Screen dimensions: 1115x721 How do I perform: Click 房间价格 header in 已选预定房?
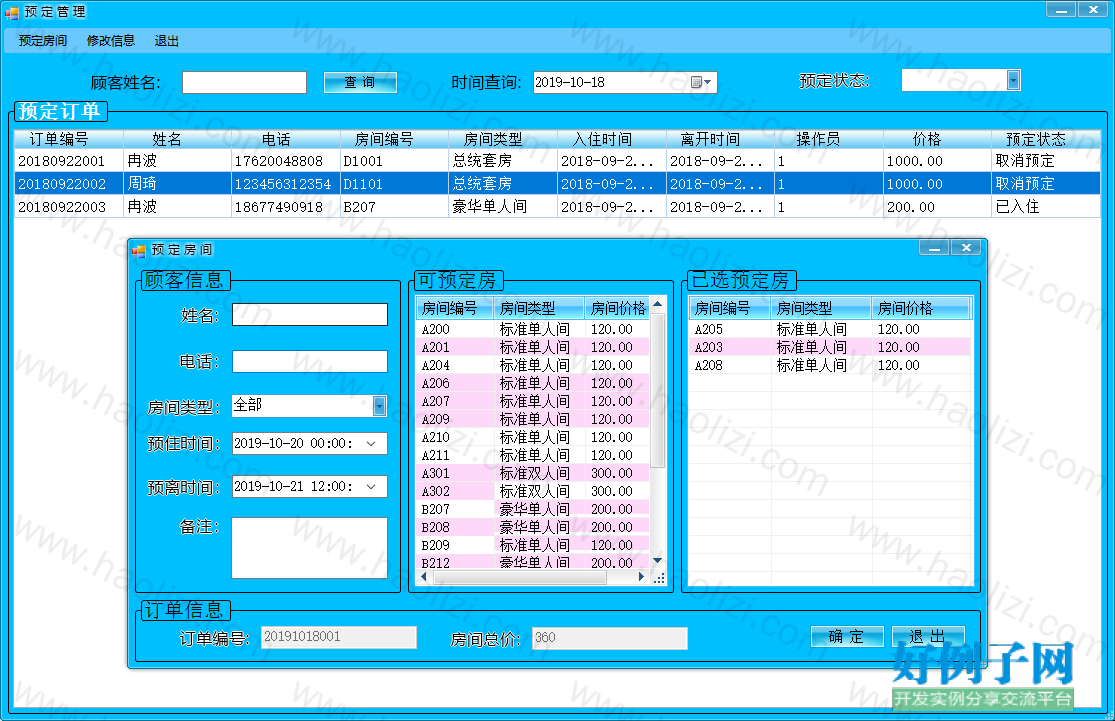point(921,309)
